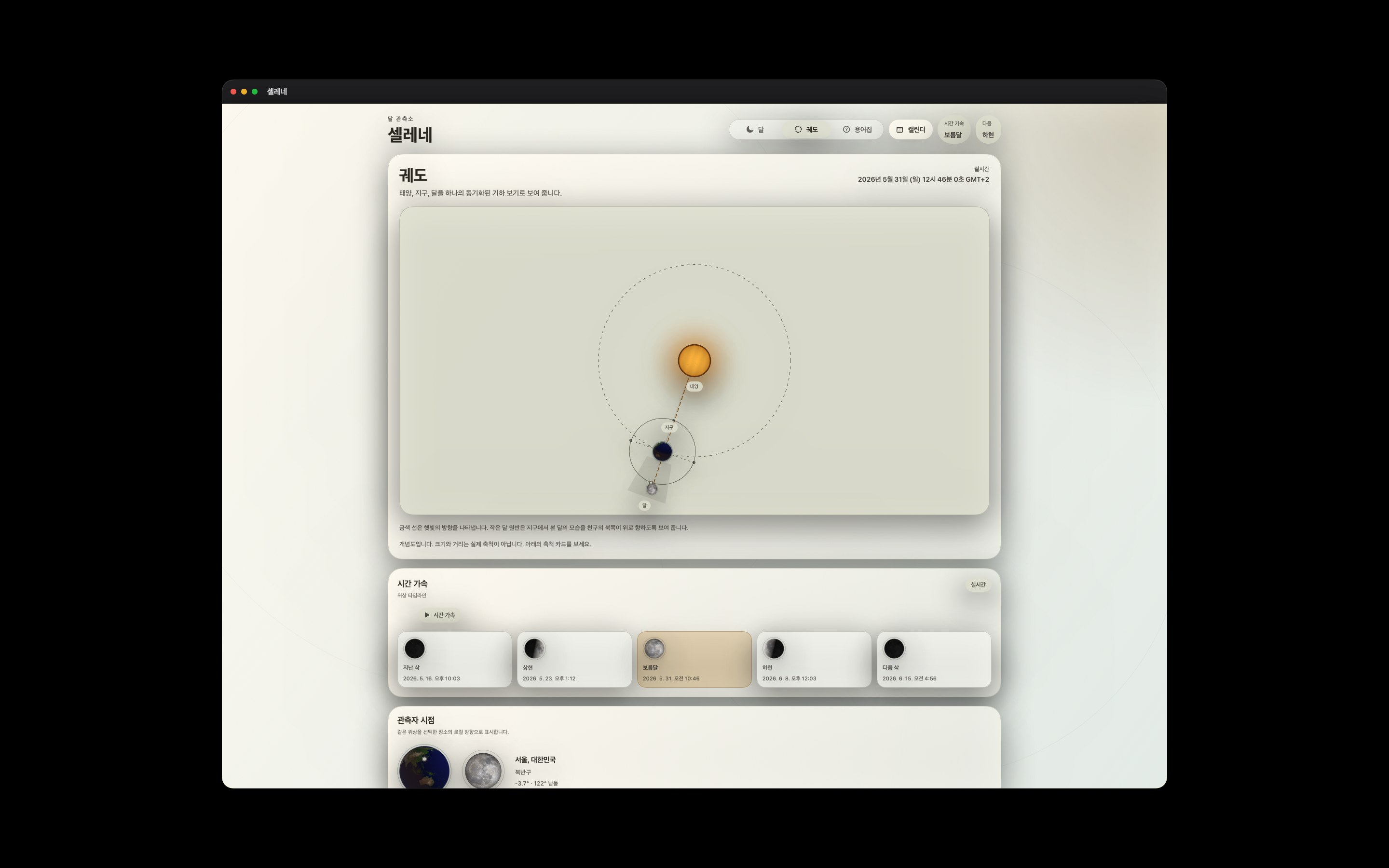
Task: Select the 궤도 tab
Action: pos(806,130)
